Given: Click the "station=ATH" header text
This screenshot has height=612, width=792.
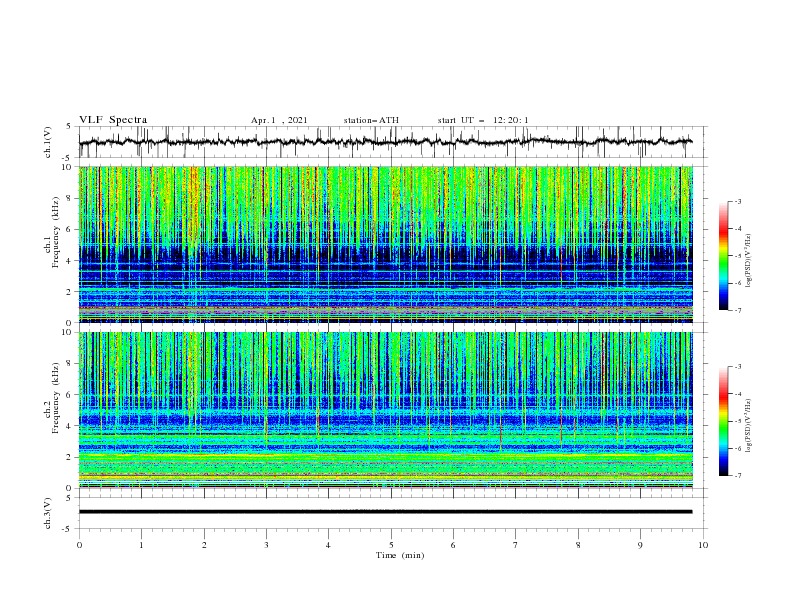Looking at the screenshot, I should [371, 120].
